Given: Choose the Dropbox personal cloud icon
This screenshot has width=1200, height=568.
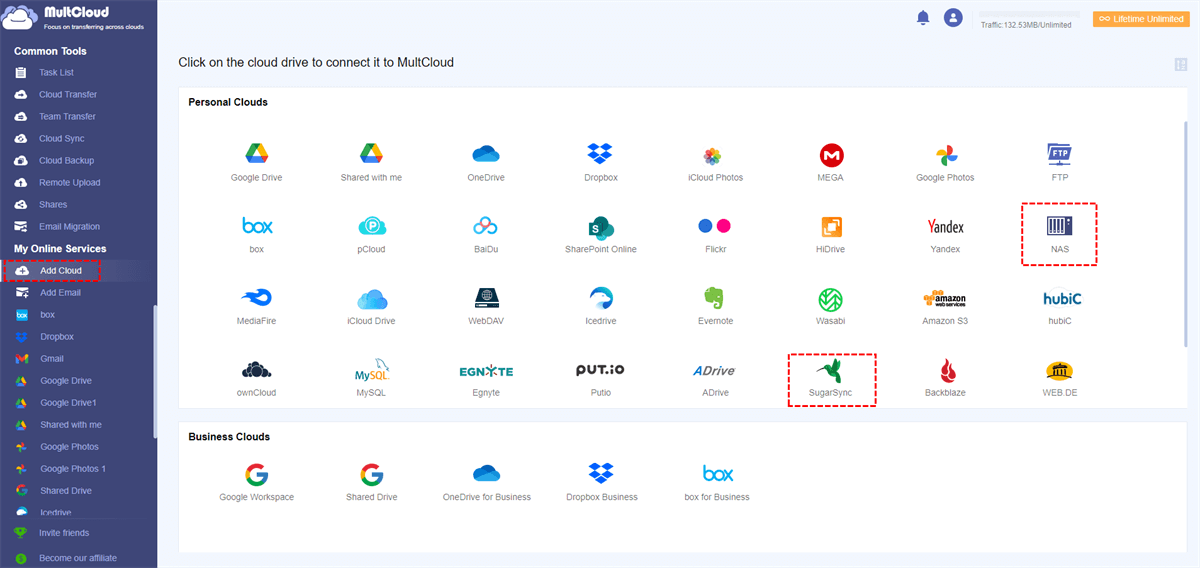Looking at the screenshot, I should pyautogui.click(x=600, y=154).
